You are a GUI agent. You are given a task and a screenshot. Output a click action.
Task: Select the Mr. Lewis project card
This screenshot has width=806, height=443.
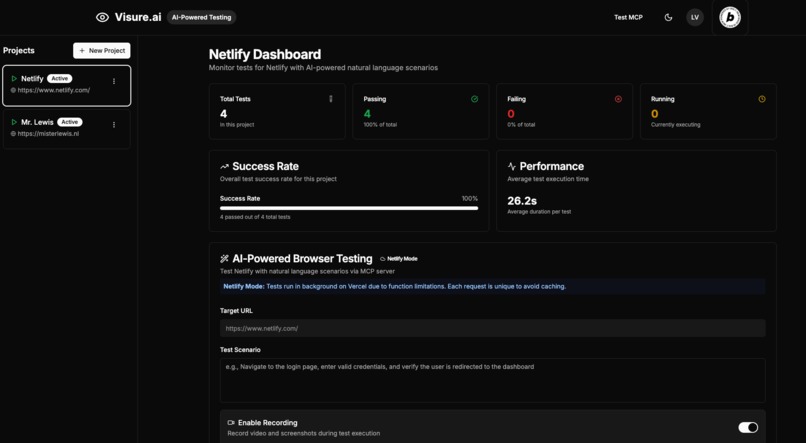click(67, 129)
